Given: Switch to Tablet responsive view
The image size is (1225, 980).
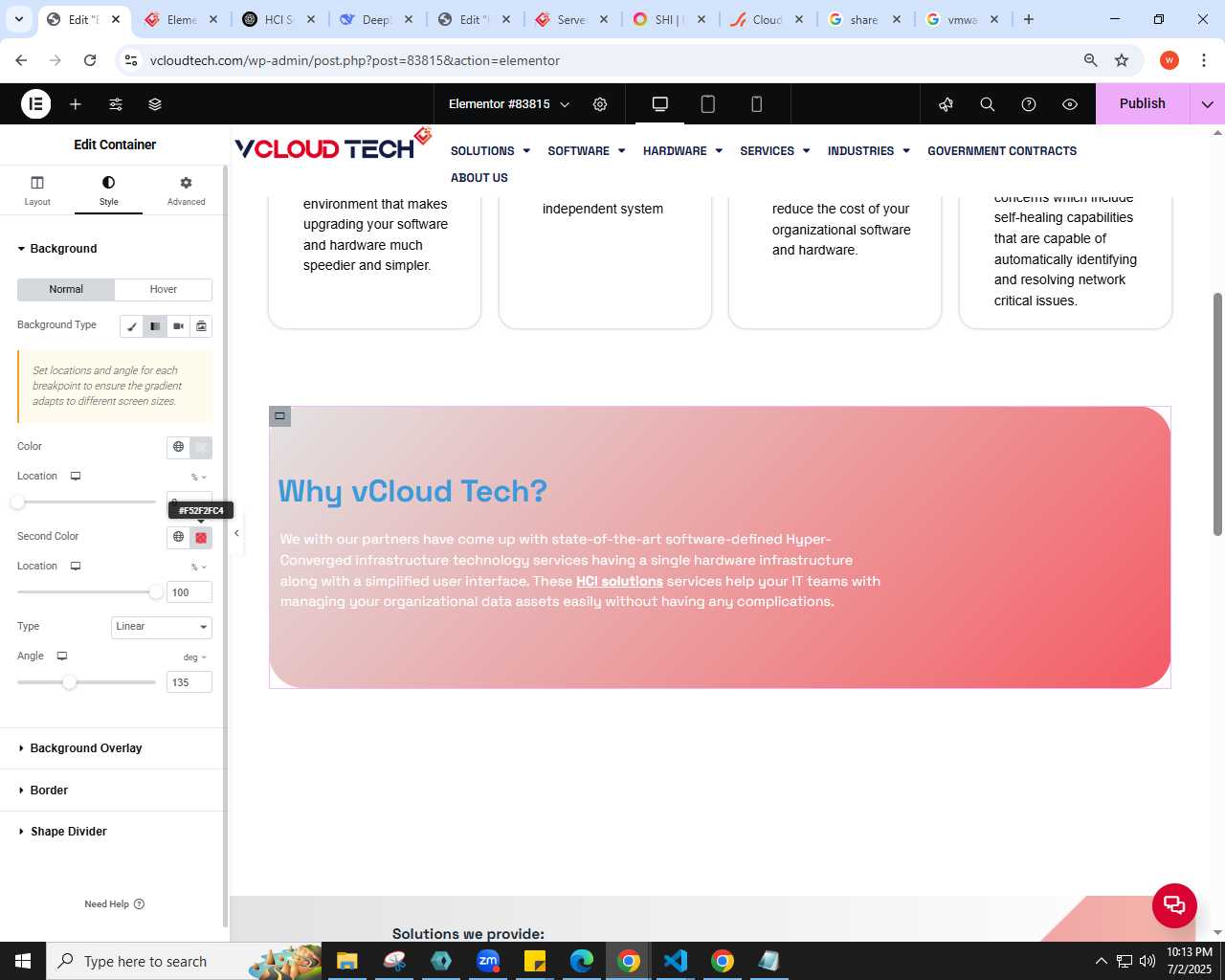Looking at the screenshot, I should [708, 104].
